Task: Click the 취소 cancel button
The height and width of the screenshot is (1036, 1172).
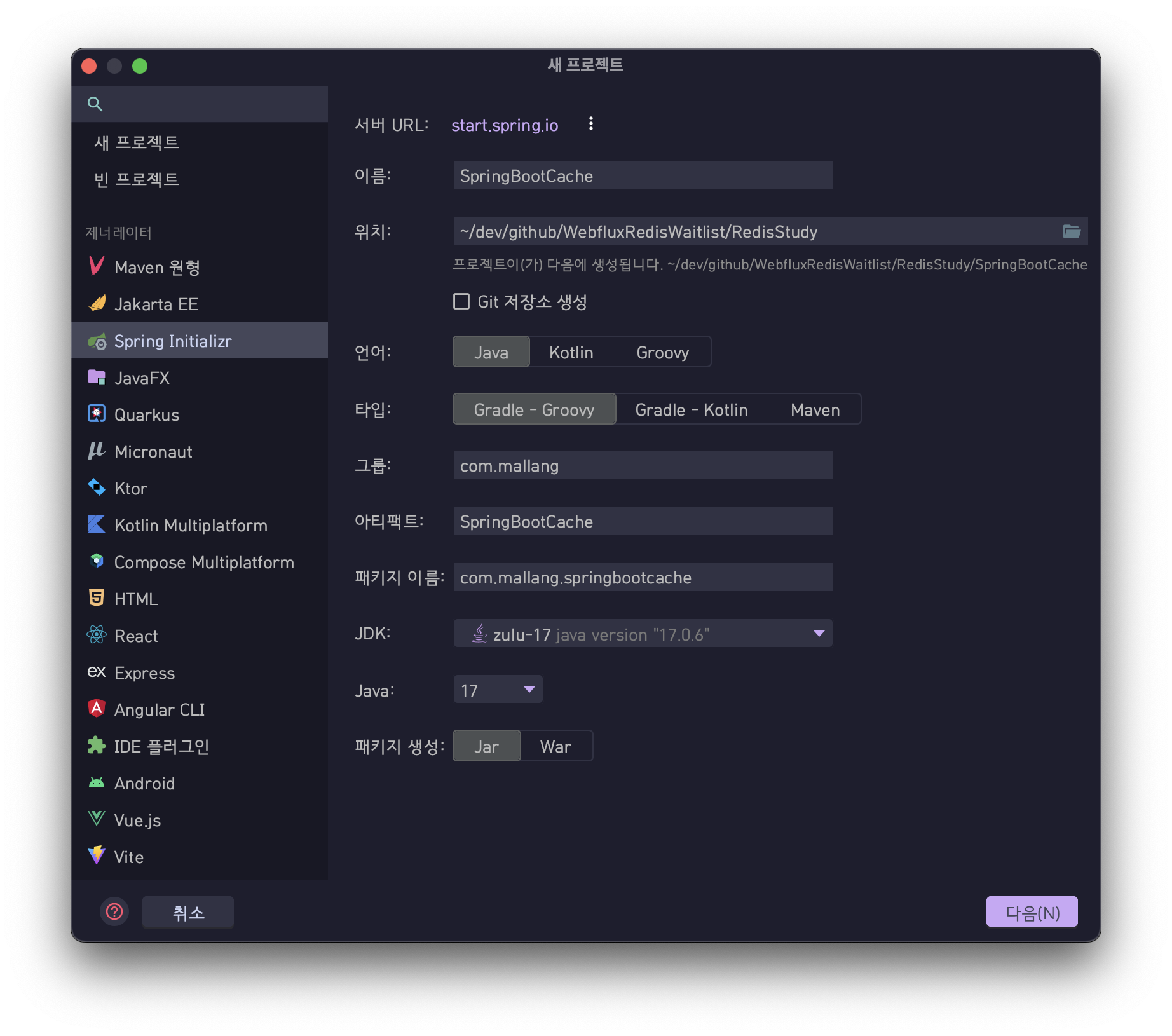Action: click(x=188, y=912)
